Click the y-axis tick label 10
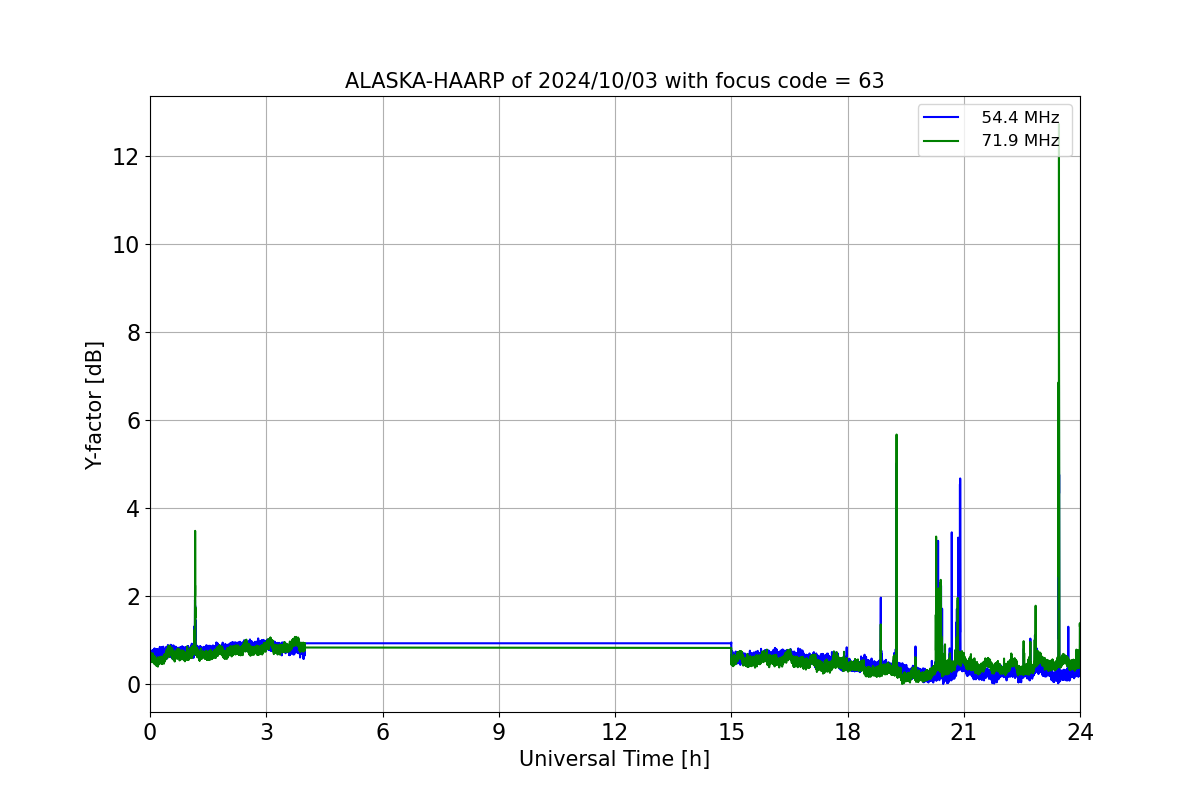 (126, 245)
